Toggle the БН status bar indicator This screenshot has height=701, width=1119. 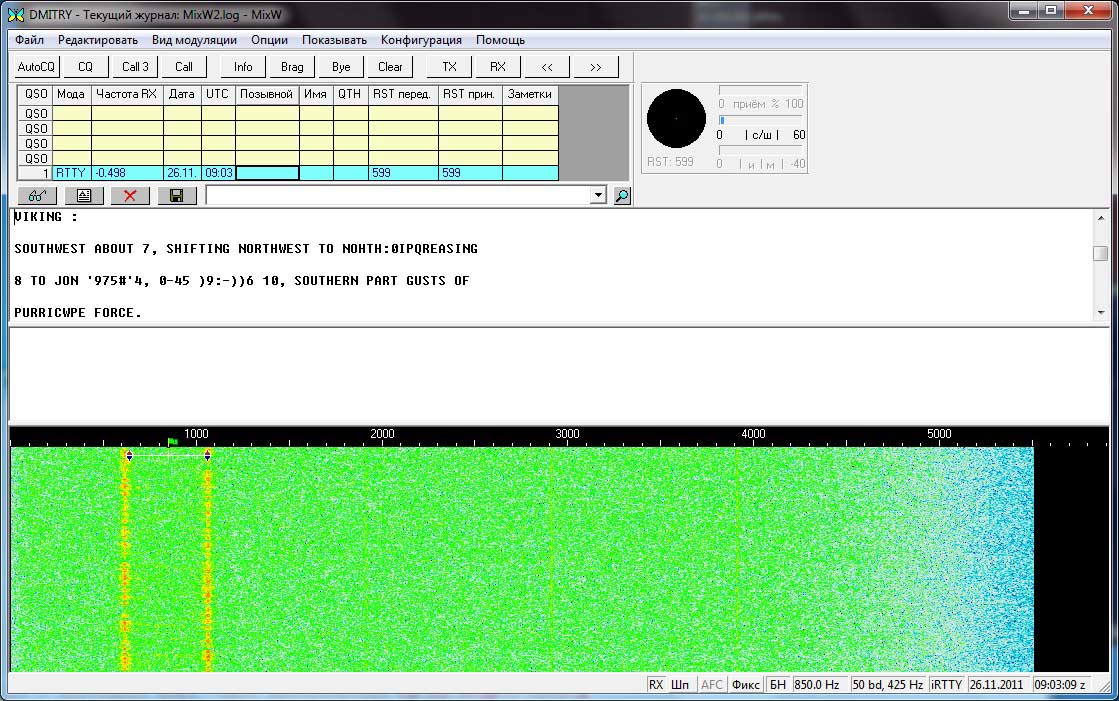(x=778, y=685)
